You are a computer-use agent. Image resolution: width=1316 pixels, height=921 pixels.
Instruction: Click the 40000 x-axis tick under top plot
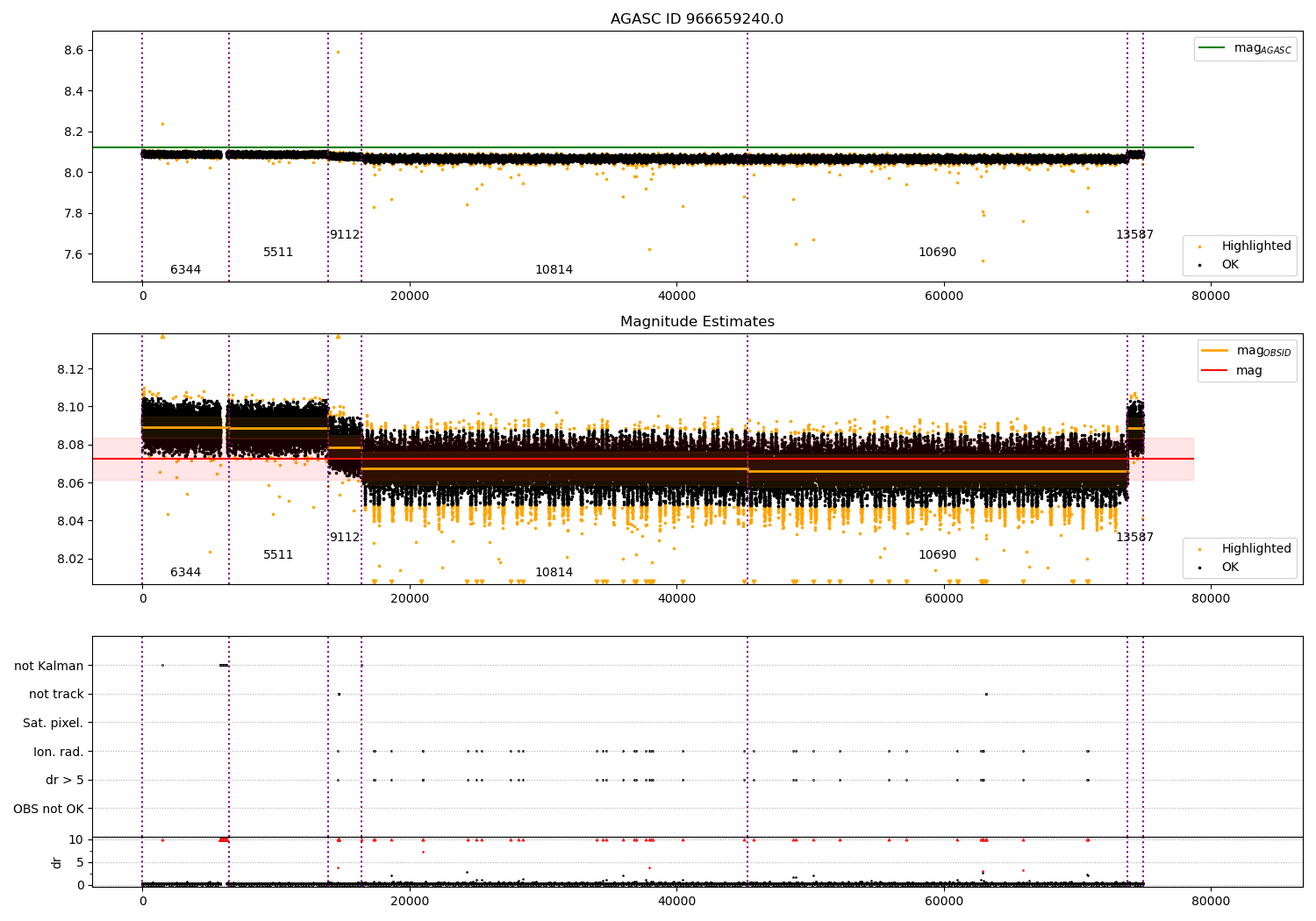click(676, 296)
